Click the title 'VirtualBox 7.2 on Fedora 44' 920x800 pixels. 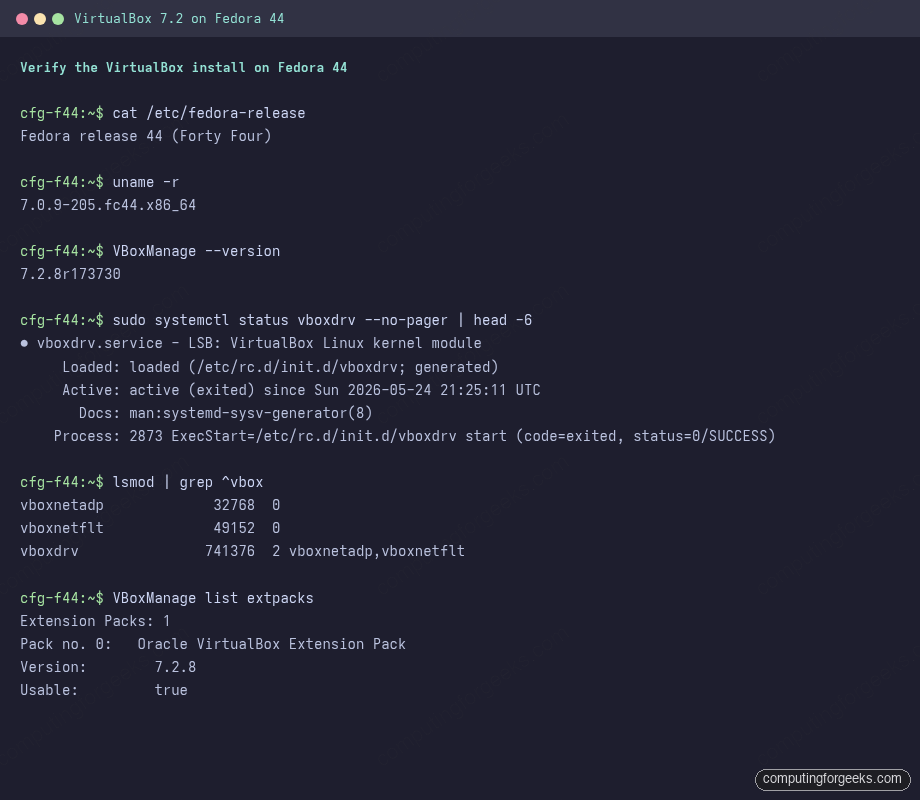tap(179, 19)
